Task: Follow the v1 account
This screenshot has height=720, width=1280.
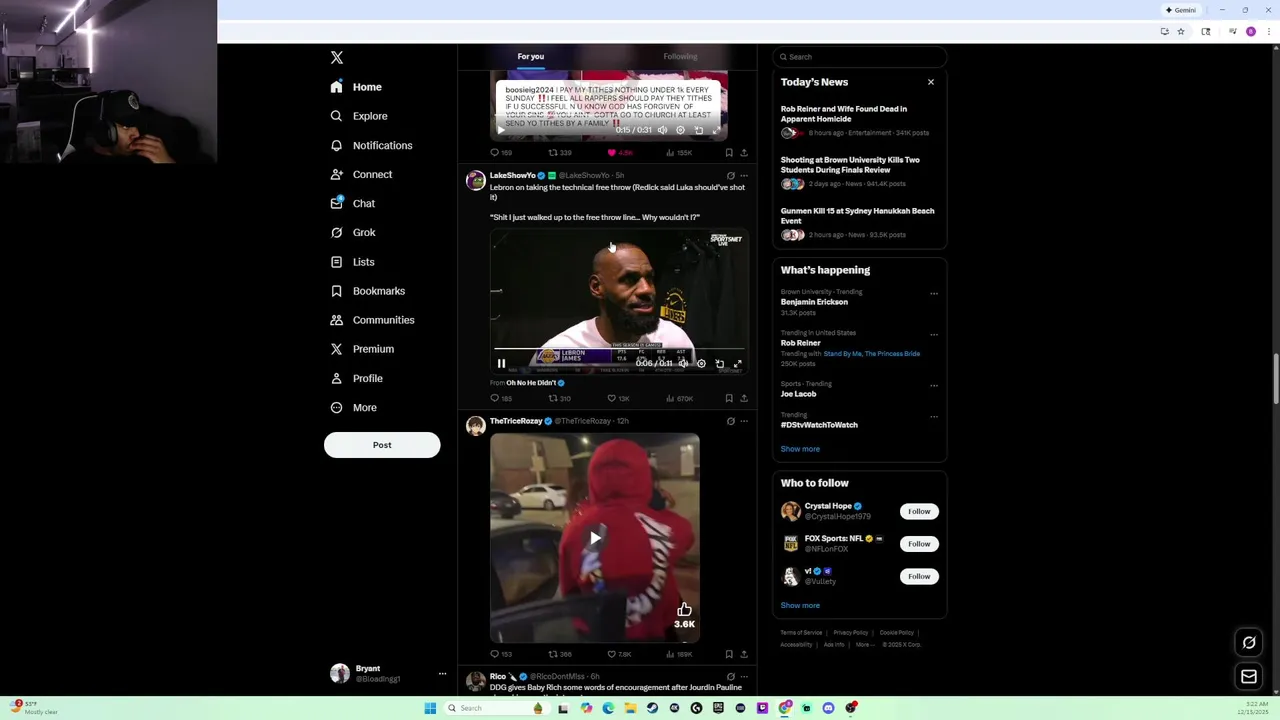Action: 919,576
